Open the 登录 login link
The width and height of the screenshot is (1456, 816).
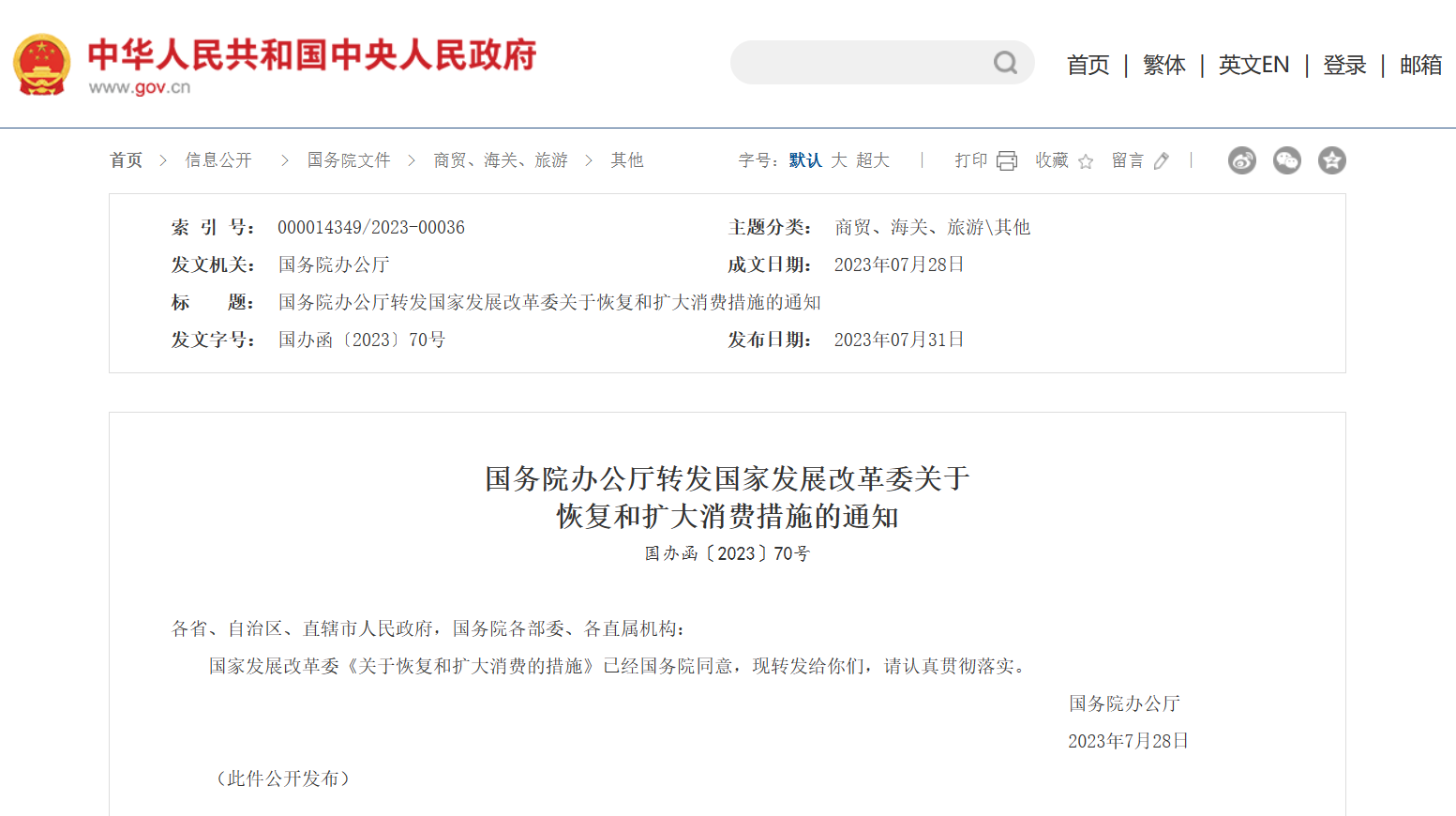coord(1344,64)
